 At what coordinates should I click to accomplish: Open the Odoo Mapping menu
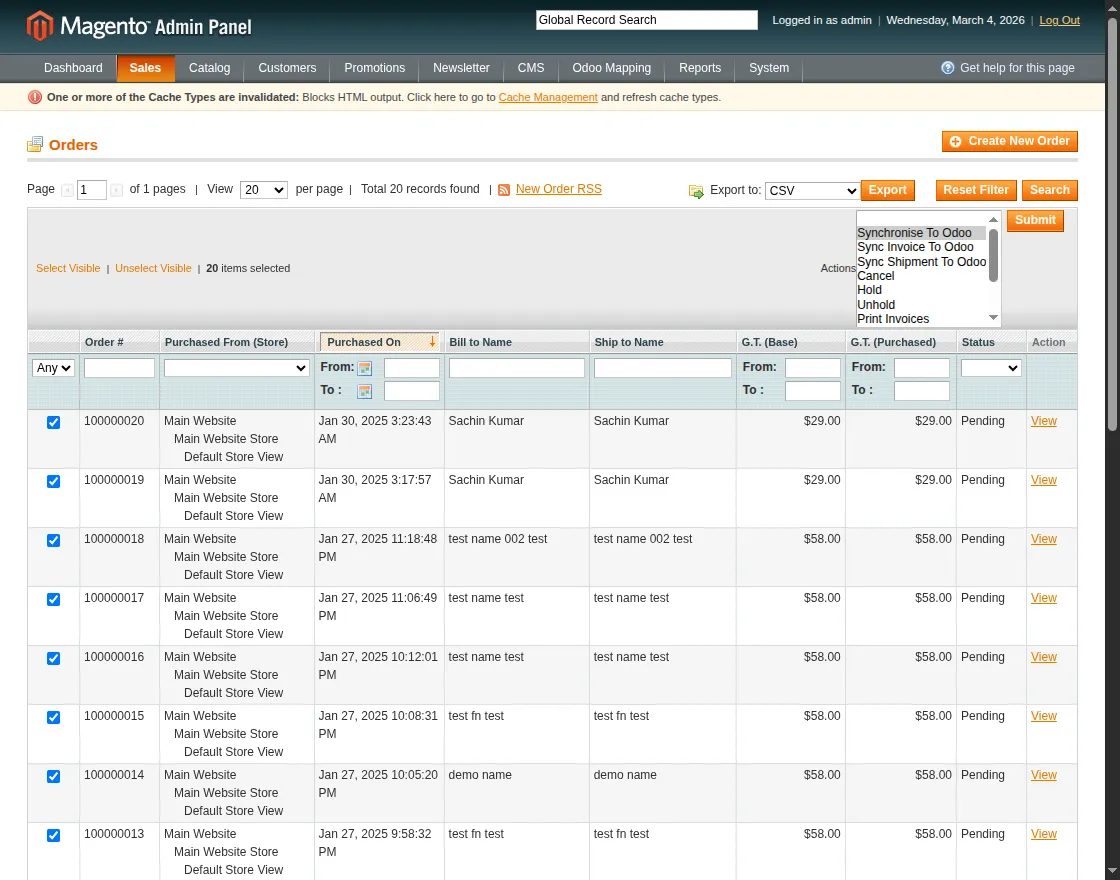click(x=611, y=68)
